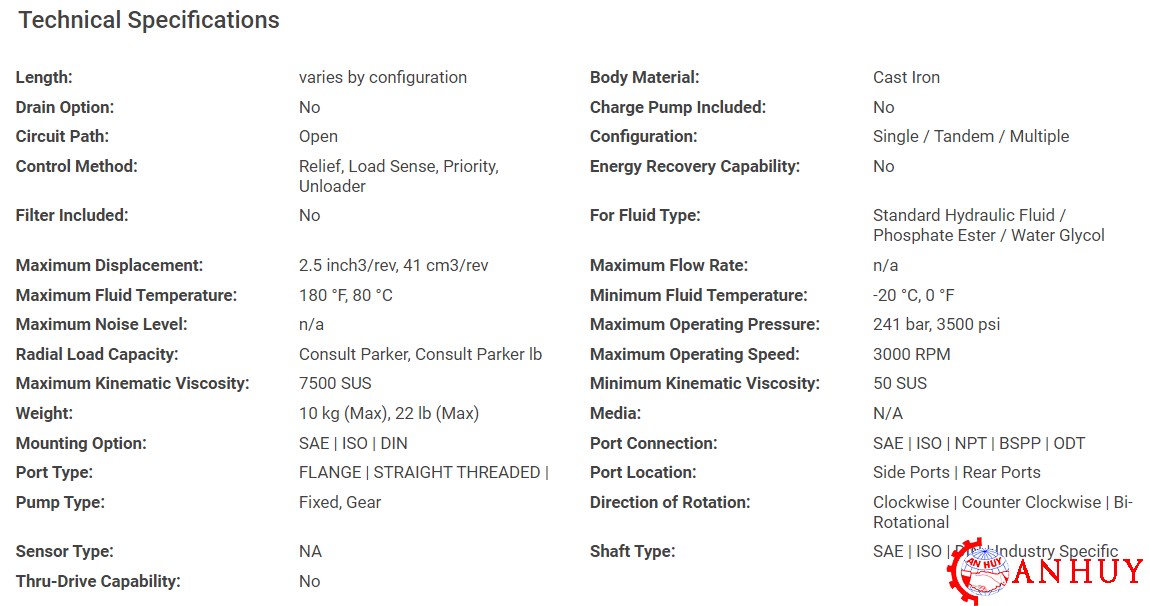Click the Pump Type label
1150x606 pixels.
pos(60,503)
